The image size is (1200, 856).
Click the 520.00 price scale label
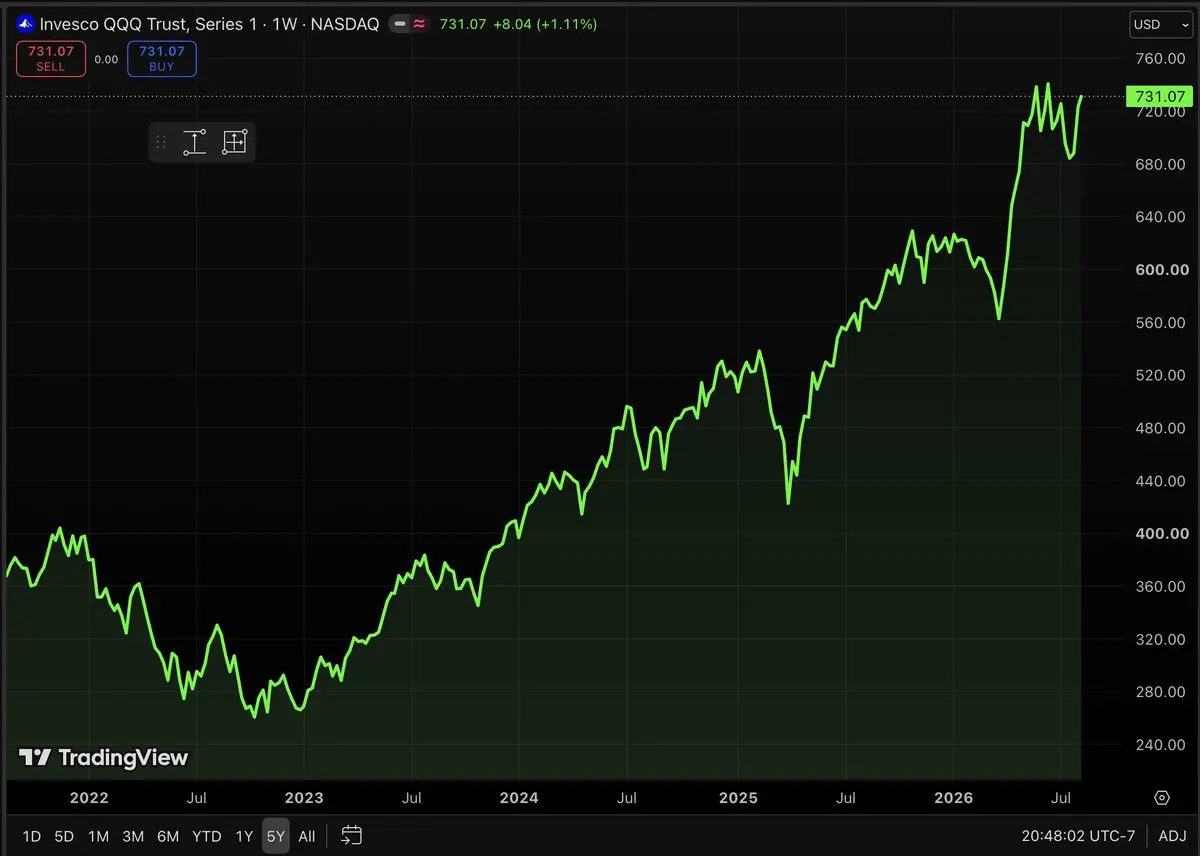coord(1160,376)
